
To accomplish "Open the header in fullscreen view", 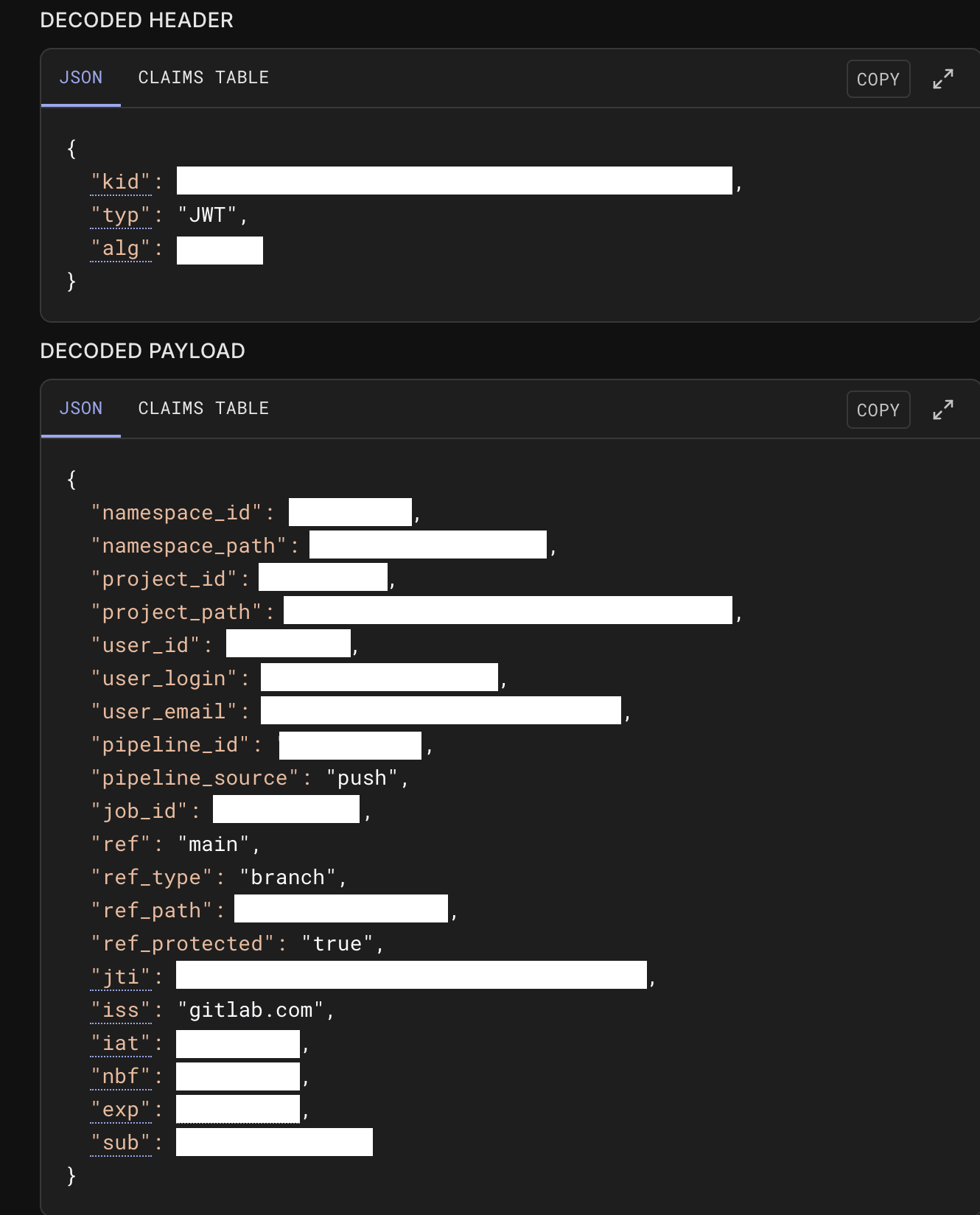I will coord(943,79).
